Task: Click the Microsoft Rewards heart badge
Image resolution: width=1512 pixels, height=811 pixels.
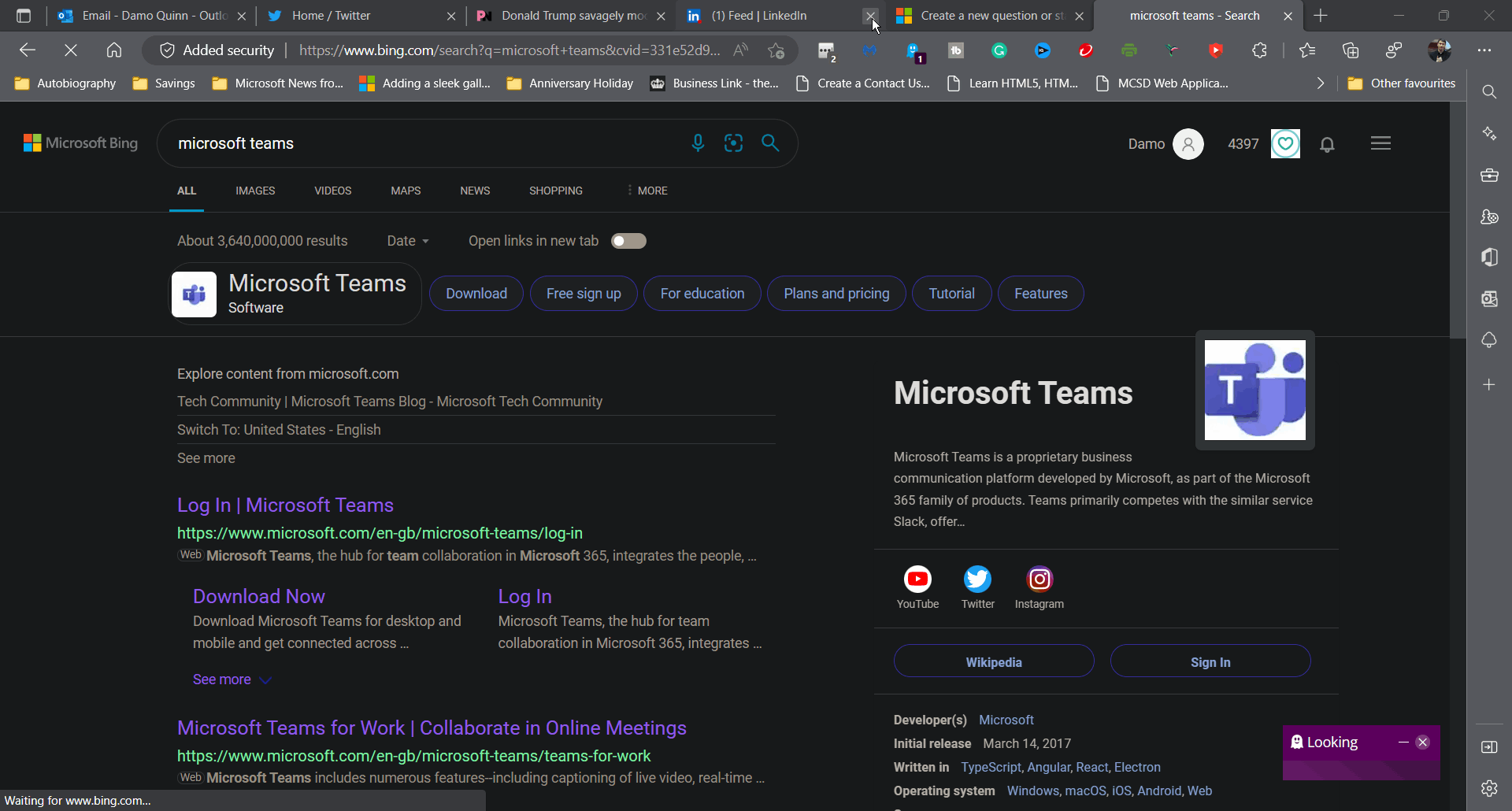Action: 1285,143
